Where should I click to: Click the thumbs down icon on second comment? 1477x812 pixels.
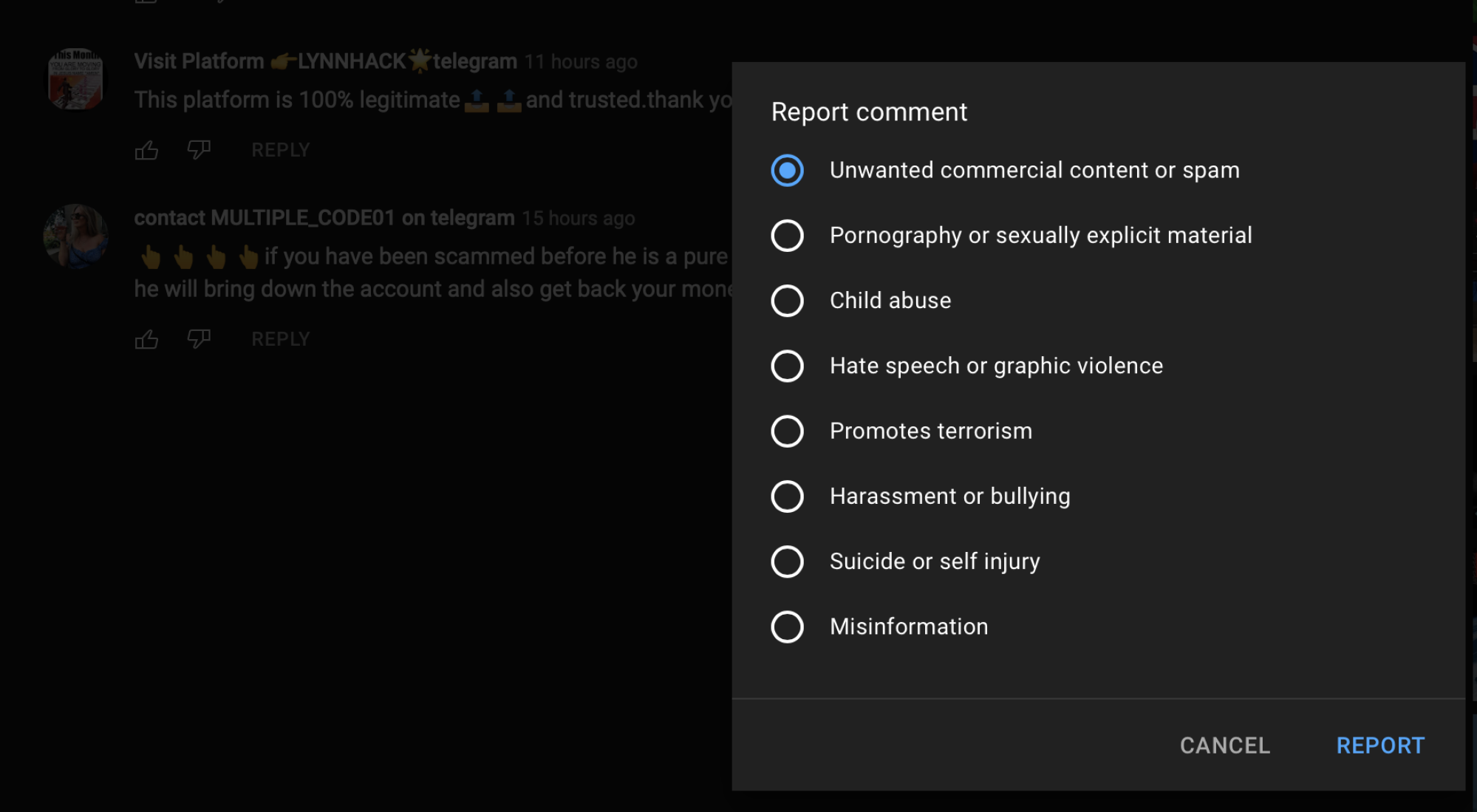pos(197,339)
